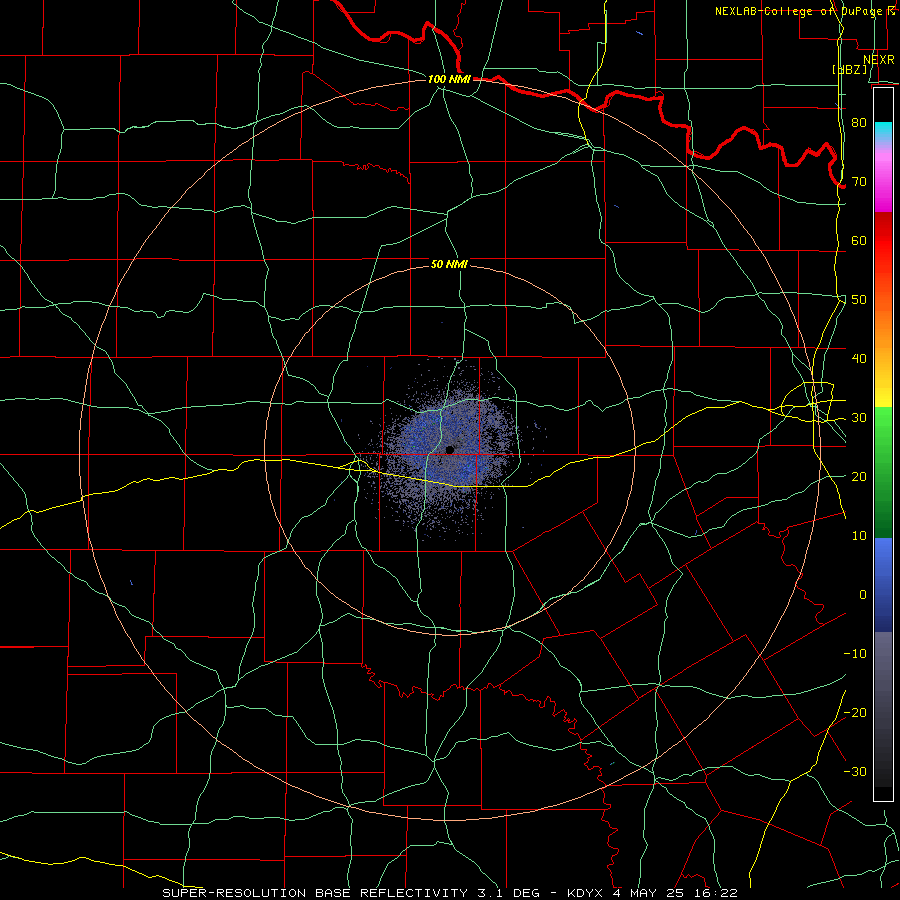Click the 16:22 timestamp in caption
This screenshot has width=900, height=900.
pyautogui.click(x=715, y=893)
